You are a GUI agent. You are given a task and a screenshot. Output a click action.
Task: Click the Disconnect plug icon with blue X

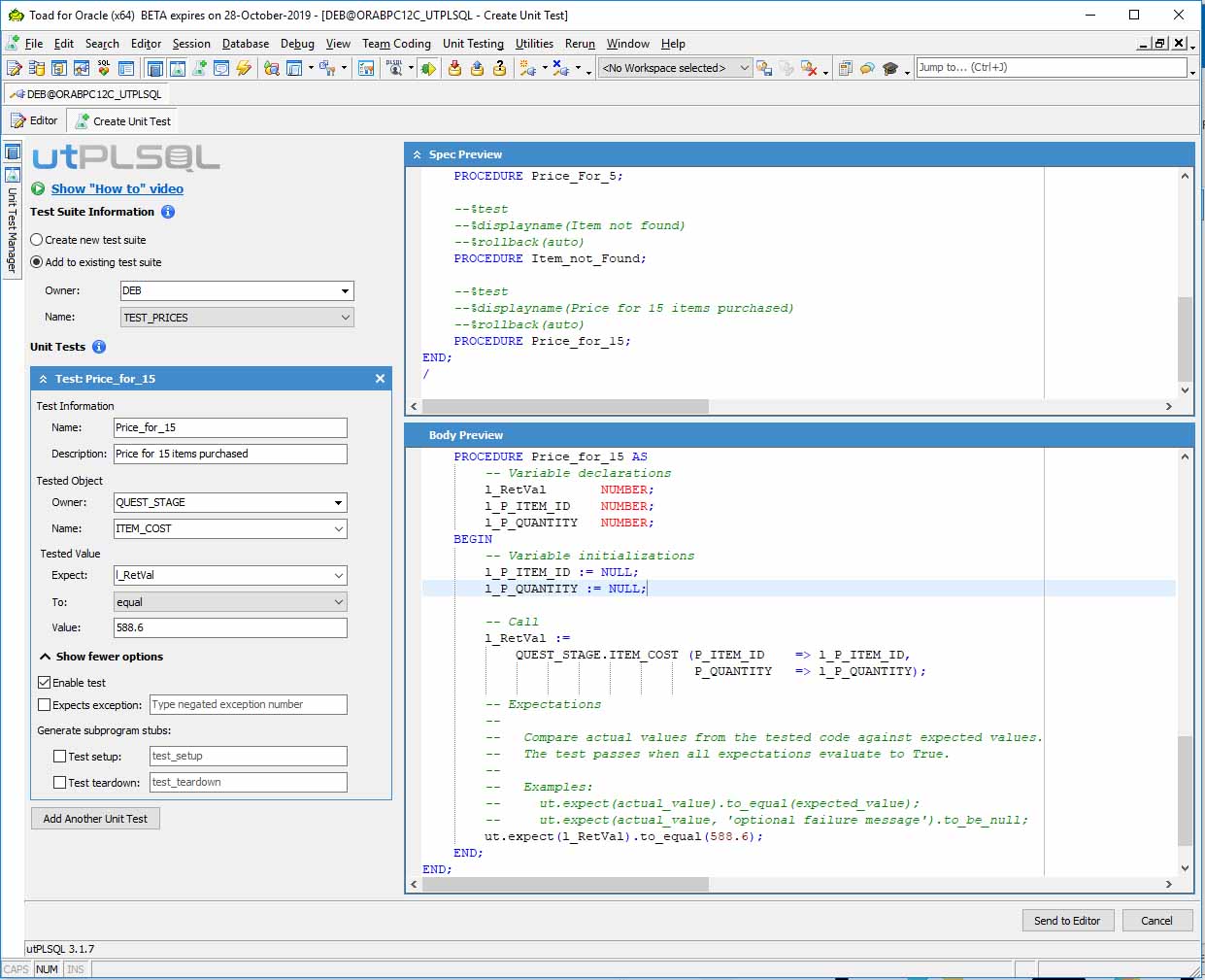pyautogui.click(x=560, y=68)
